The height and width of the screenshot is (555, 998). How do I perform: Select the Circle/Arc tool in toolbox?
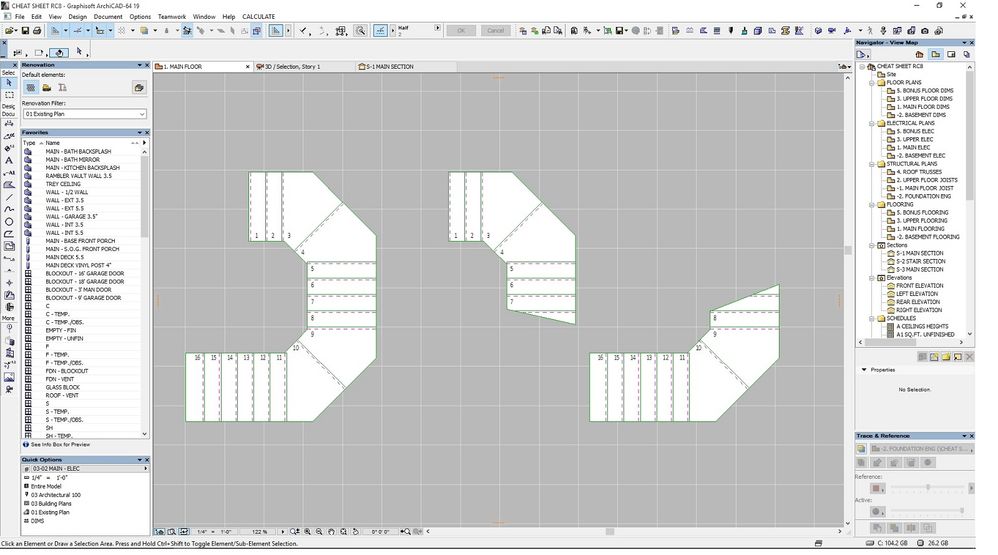(x=9, y=221)
